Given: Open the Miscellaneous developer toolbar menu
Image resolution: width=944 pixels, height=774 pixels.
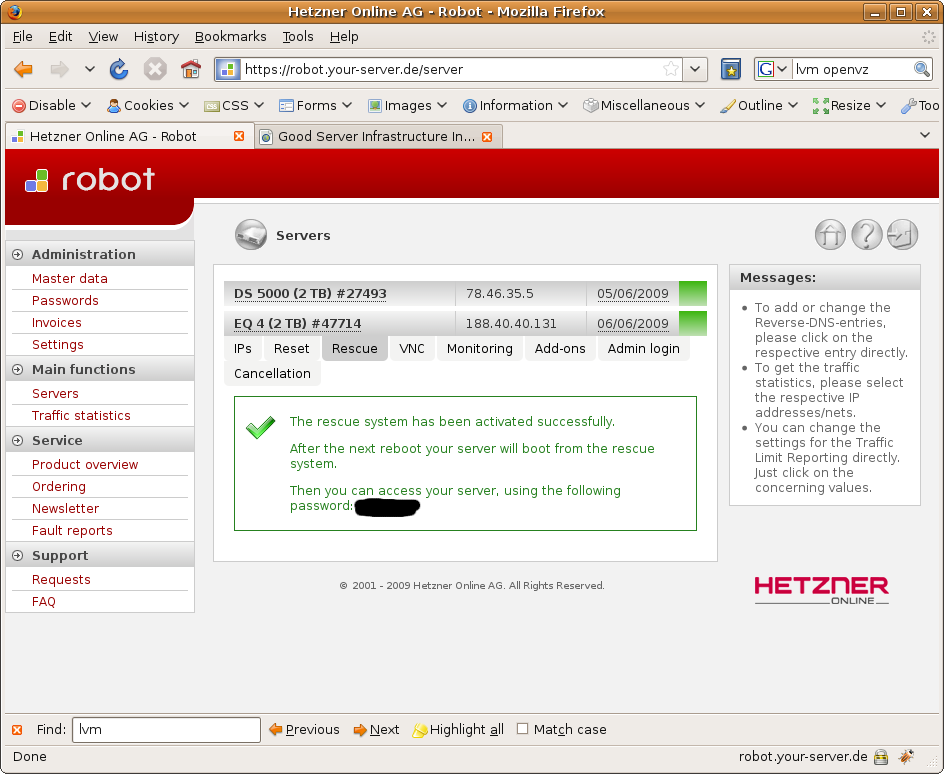Looking at the screenshot, I should click(x=644, y=105).
